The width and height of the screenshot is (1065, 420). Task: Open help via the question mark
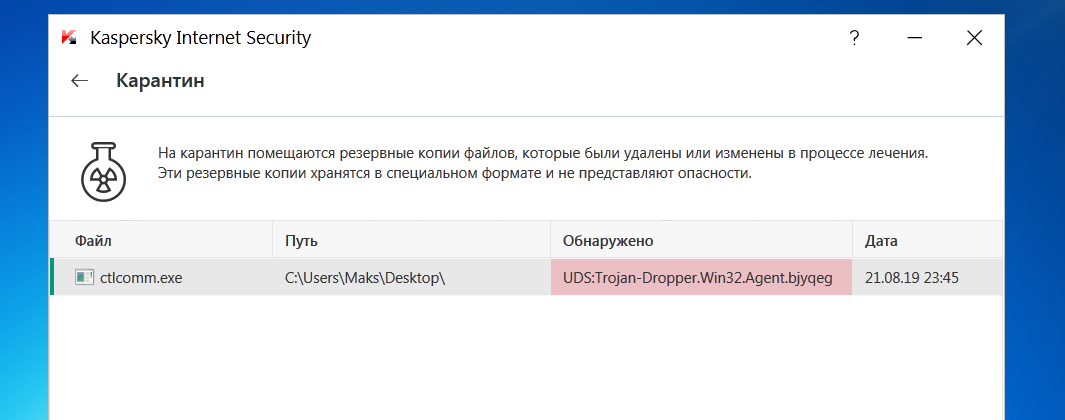[x=854, y=38]
